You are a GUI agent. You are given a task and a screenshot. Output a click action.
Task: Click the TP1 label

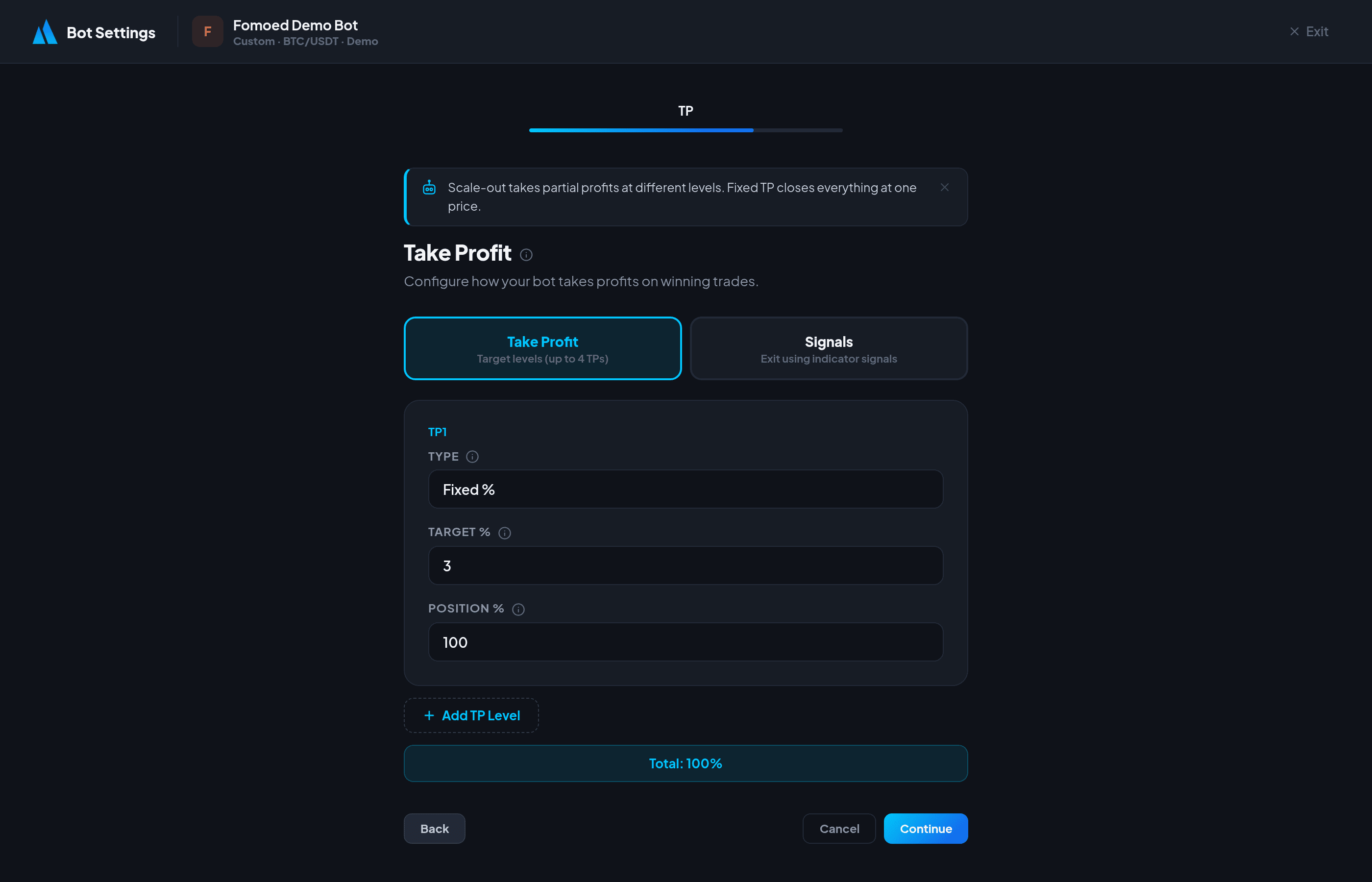(x=437, y=432)
